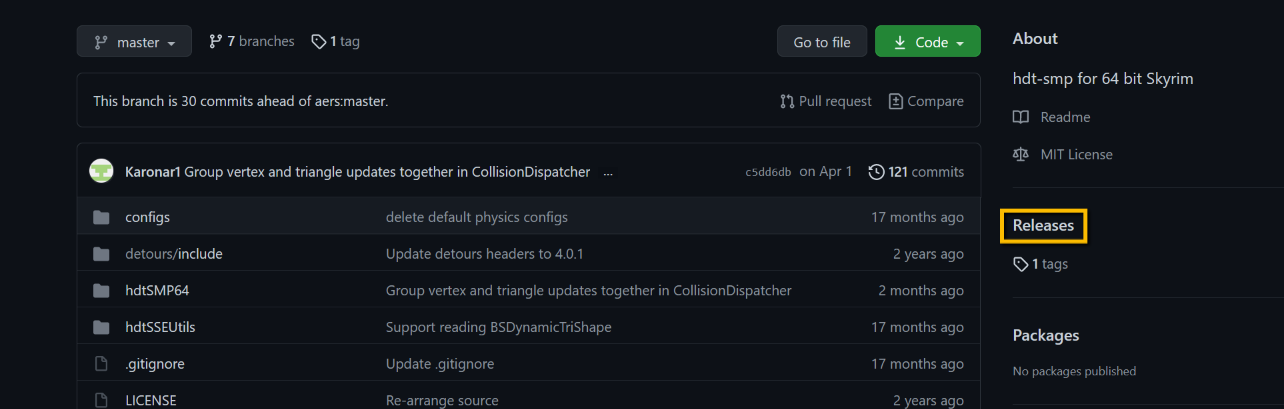Click Pull request link
Screen dimensions: 1284x409
825,101
